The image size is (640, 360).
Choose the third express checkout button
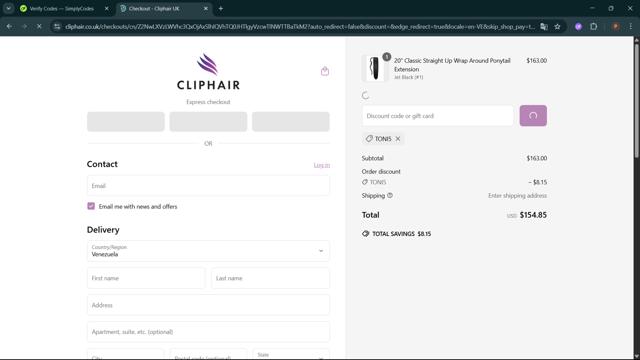(291, 122)
